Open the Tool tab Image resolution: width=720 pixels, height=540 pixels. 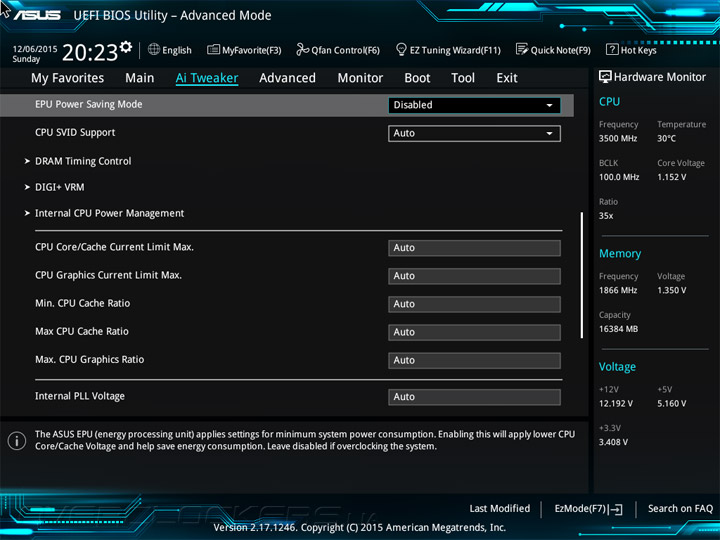463,78
